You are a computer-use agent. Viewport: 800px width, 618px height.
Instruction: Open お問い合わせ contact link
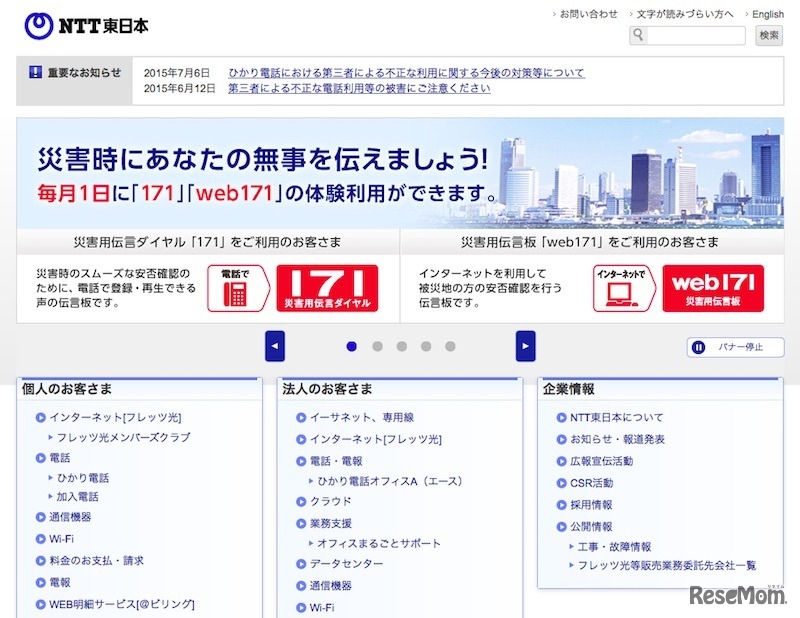(588, 14)
